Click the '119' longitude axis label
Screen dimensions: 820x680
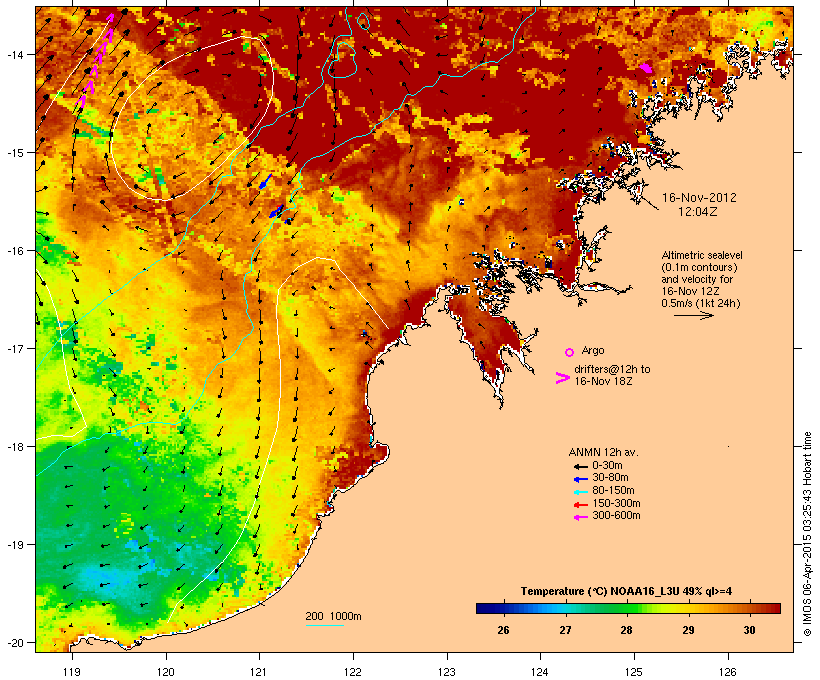(72, 672)
